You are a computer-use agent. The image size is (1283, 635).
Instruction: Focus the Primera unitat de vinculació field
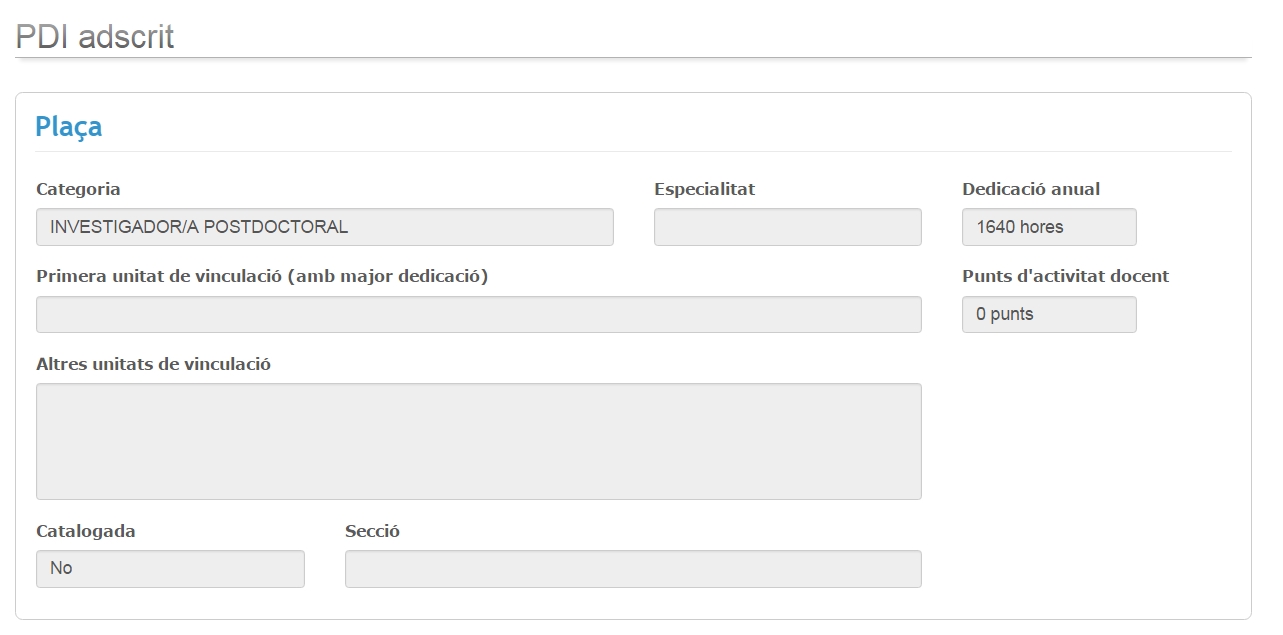pyautogui.click(x=478, y=314)
